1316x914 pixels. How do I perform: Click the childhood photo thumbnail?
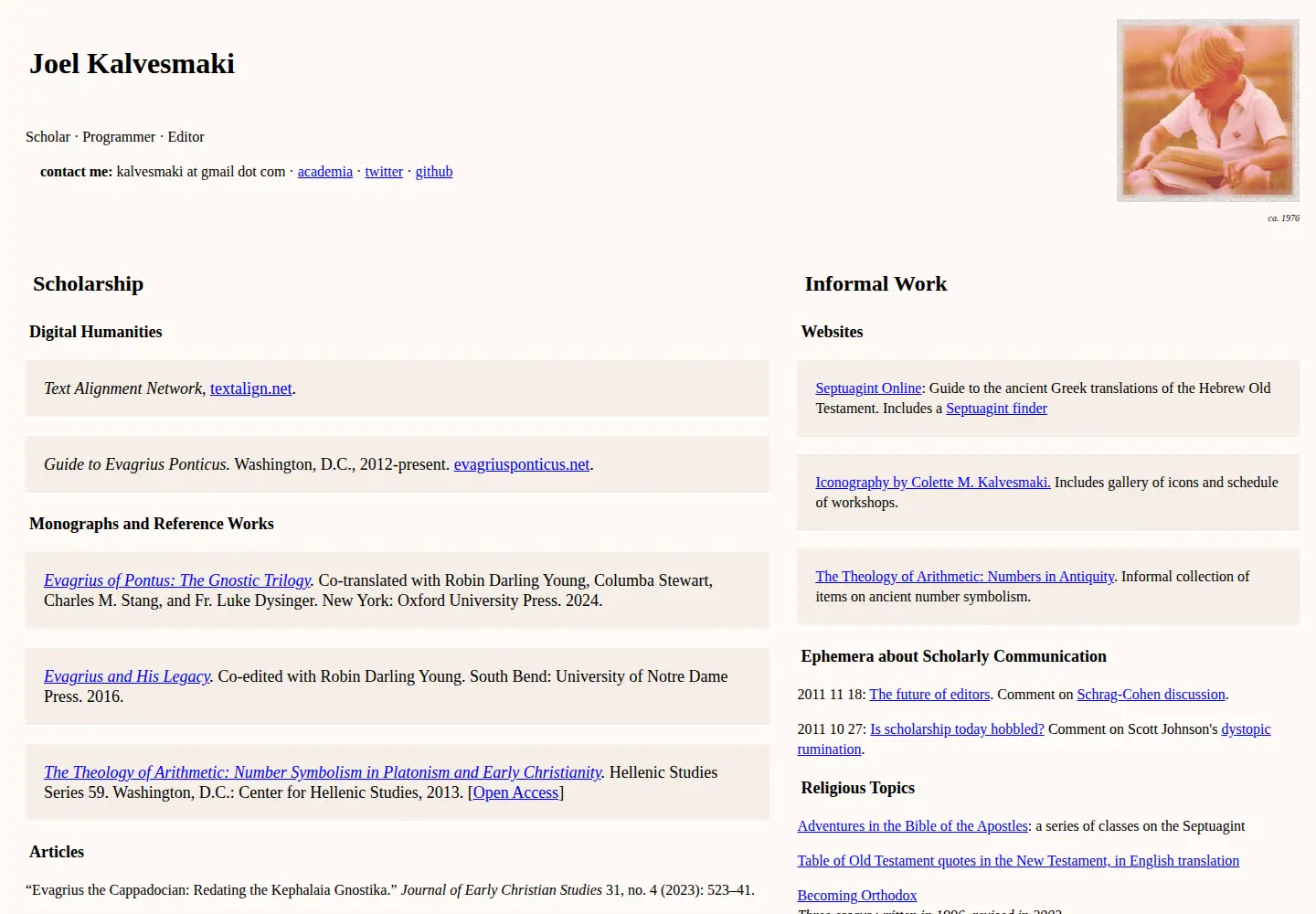[x=1207, y=111]
